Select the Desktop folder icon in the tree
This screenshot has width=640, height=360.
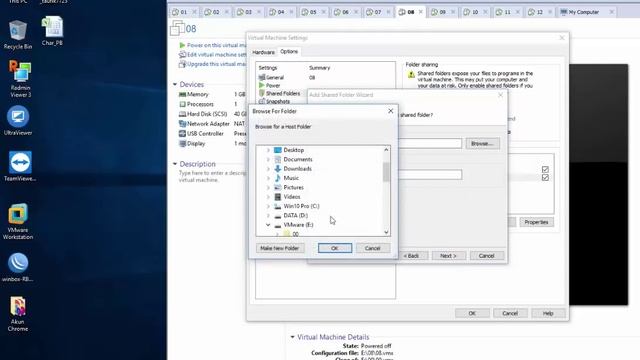[x=278, y=150]
